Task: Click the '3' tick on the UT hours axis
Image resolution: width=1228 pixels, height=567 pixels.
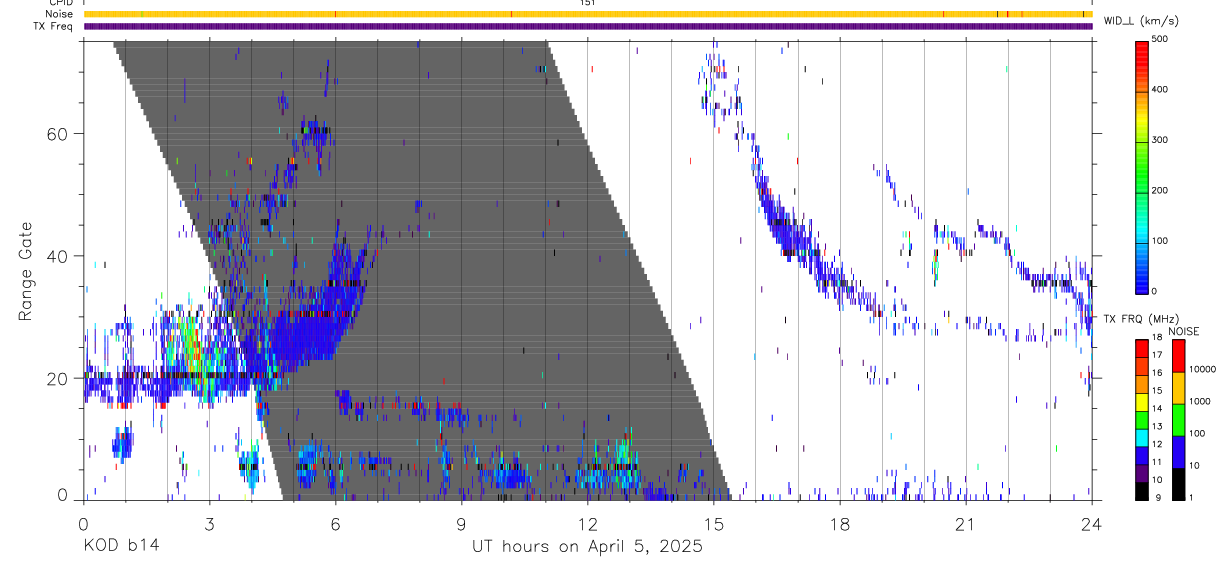Action: tap(209, 523)
